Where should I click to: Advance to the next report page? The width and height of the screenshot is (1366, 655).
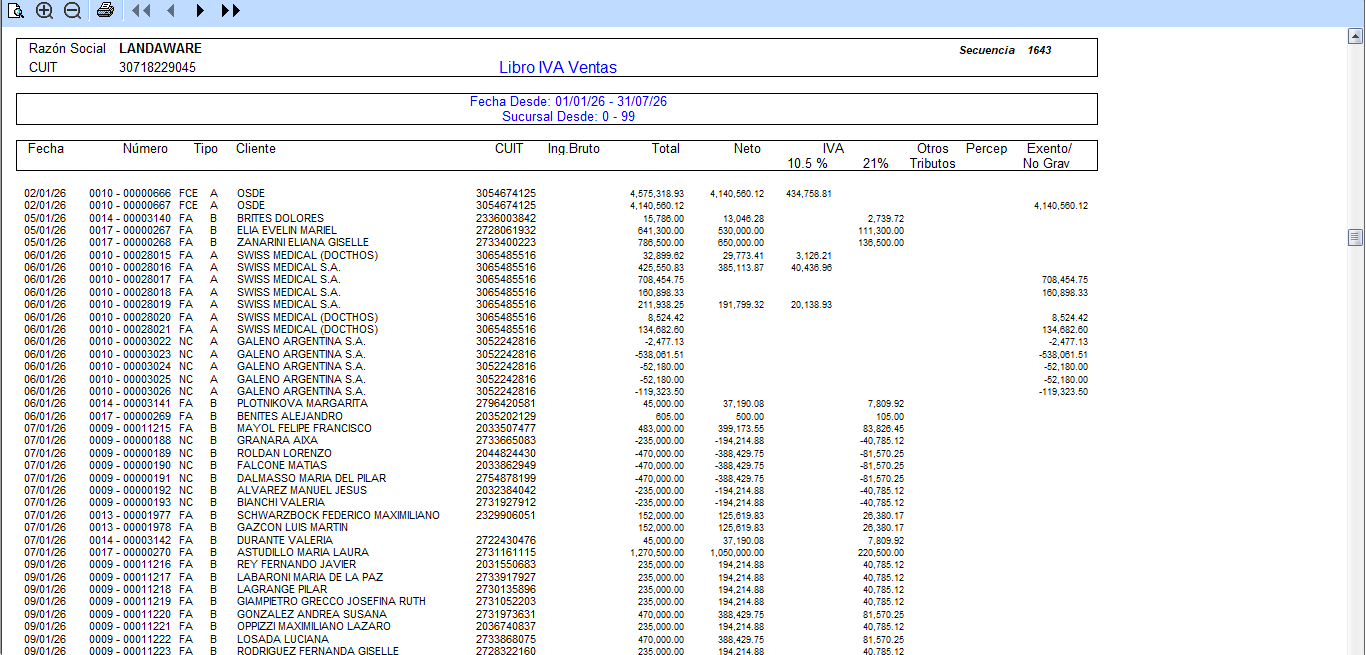200,11
